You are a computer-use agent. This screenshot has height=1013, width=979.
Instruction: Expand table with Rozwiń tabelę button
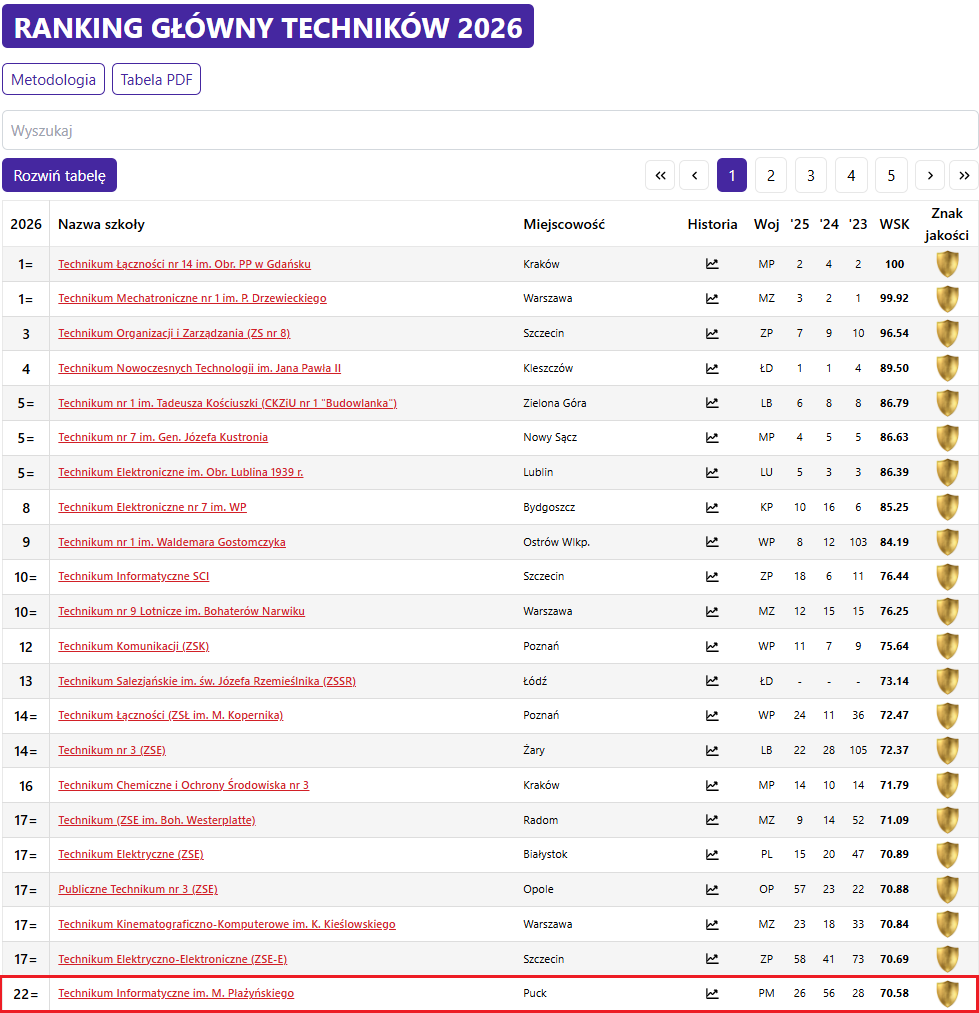click(59, 175)
